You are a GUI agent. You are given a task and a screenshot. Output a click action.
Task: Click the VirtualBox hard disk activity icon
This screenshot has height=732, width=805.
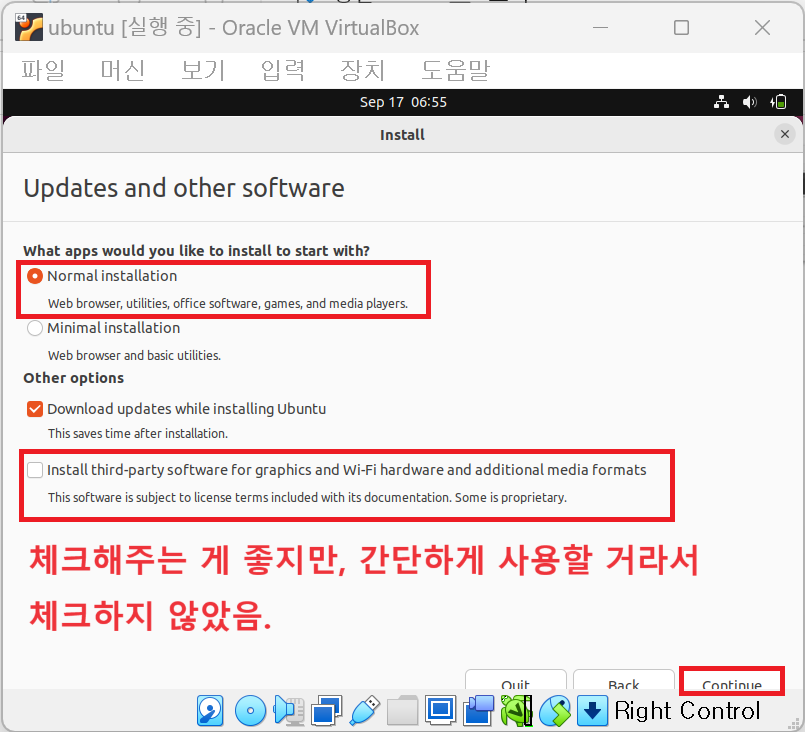[x=210, y=710]
